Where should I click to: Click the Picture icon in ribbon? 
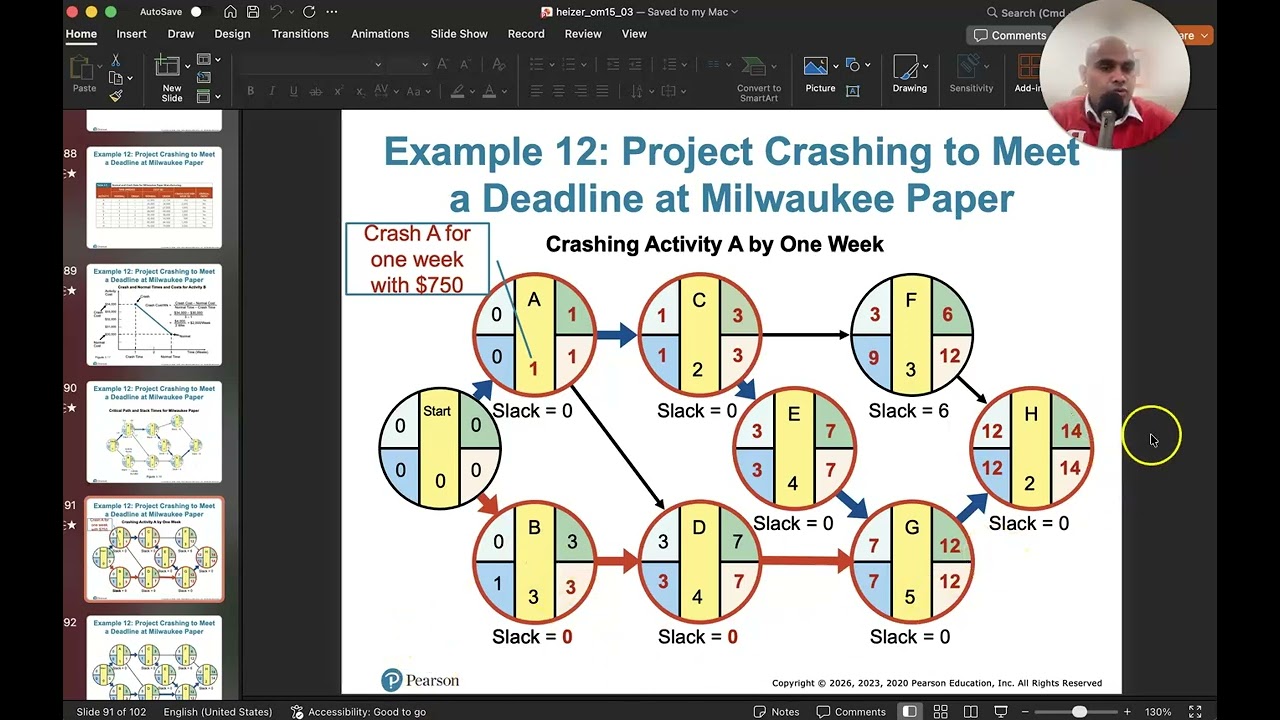[816, 67]
